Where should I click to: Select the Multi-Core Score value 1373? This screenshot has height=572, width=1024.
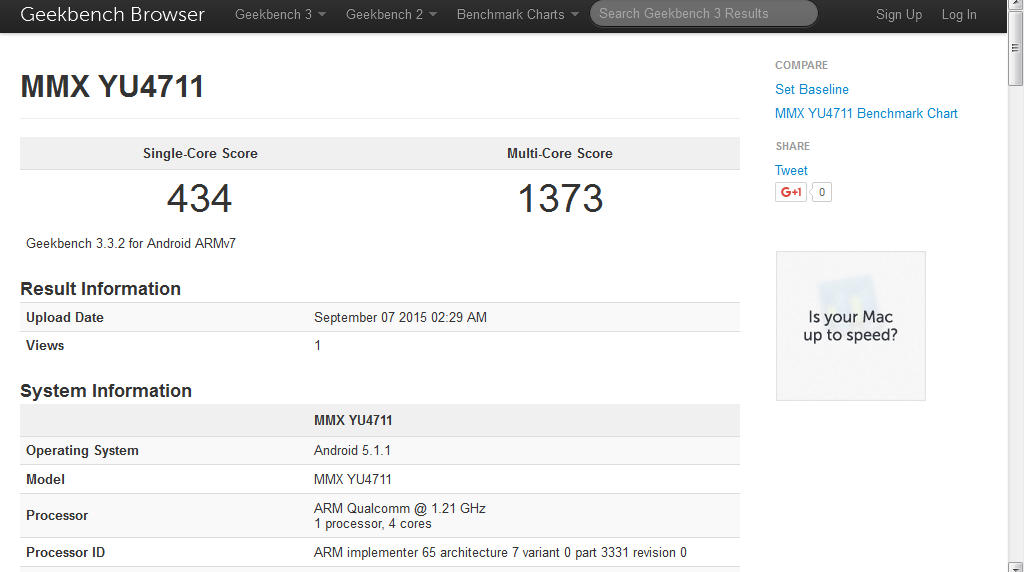[560, 199]
